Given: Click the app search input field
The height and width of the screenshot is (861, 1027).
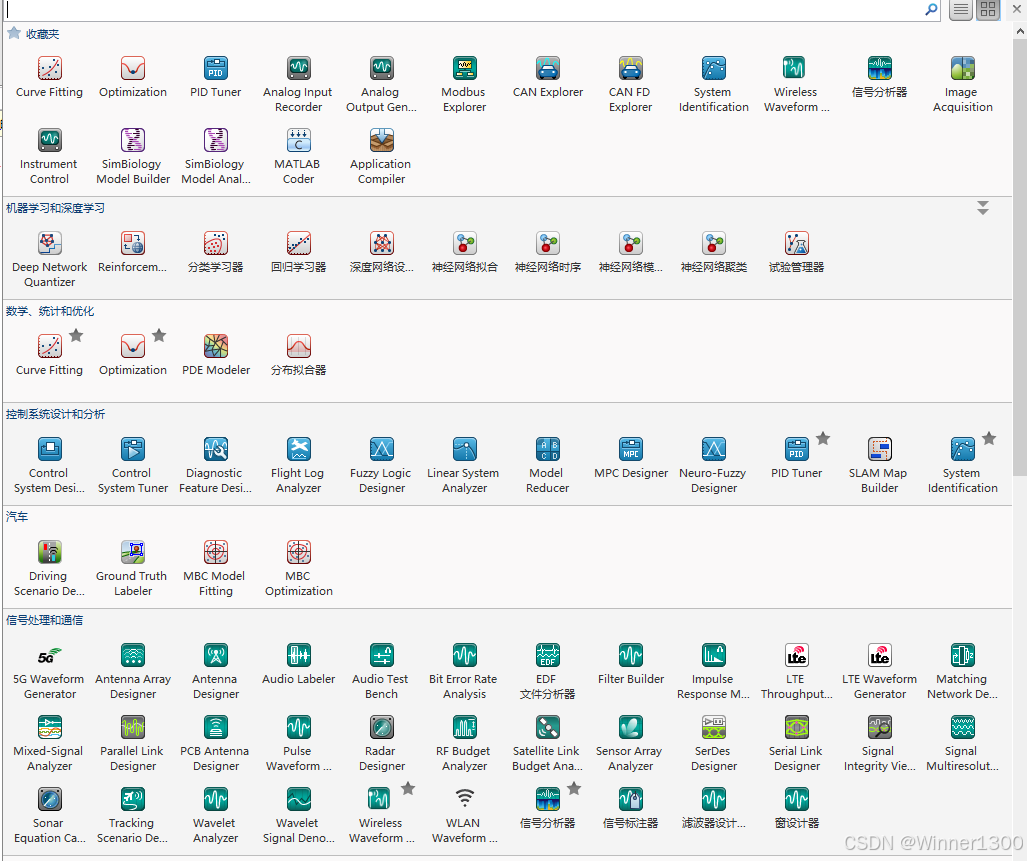Looking at the screenshot, I should pos(462,10).
